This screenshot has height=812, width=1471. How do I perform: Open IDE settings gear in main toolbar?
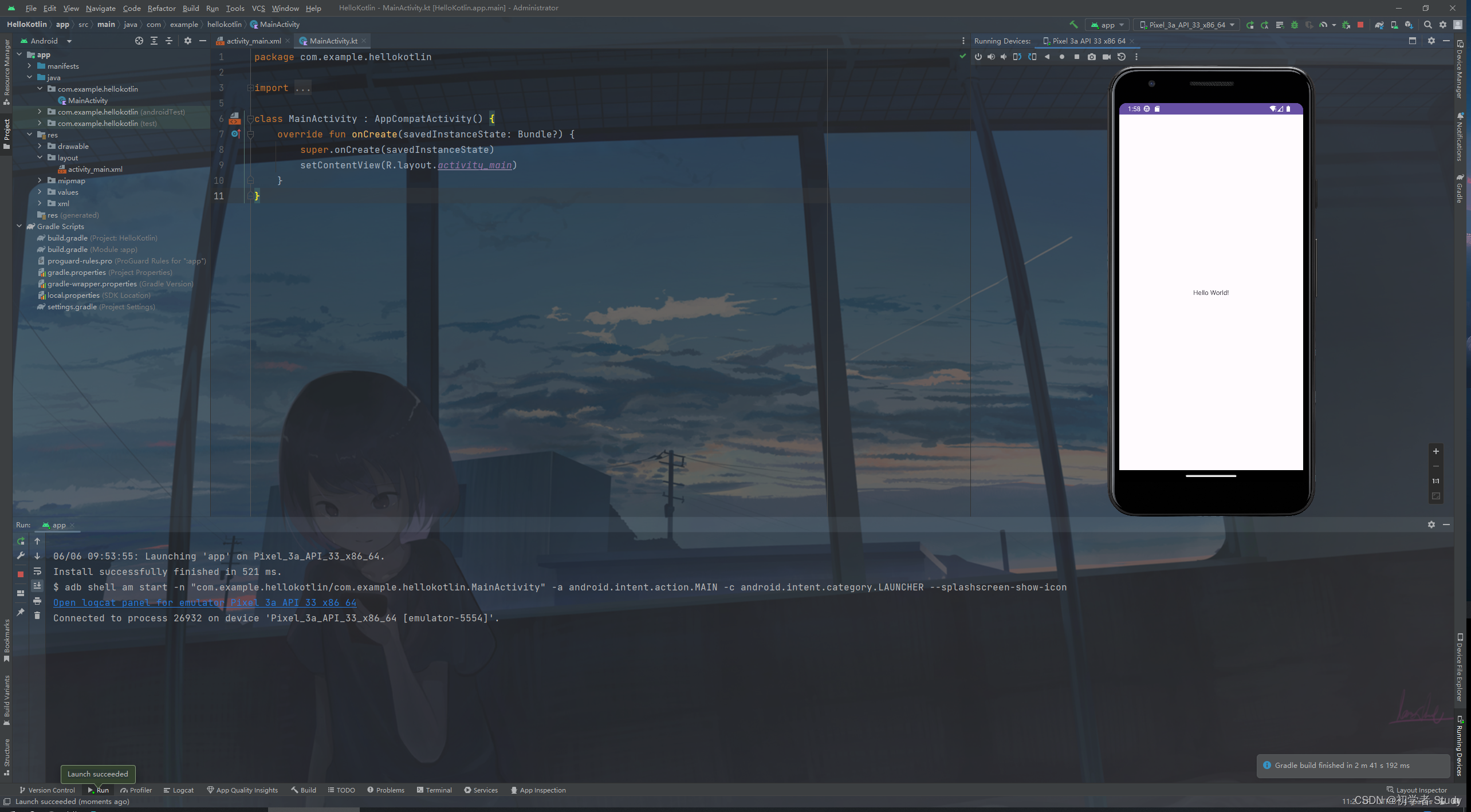(x=1443, y=25)
